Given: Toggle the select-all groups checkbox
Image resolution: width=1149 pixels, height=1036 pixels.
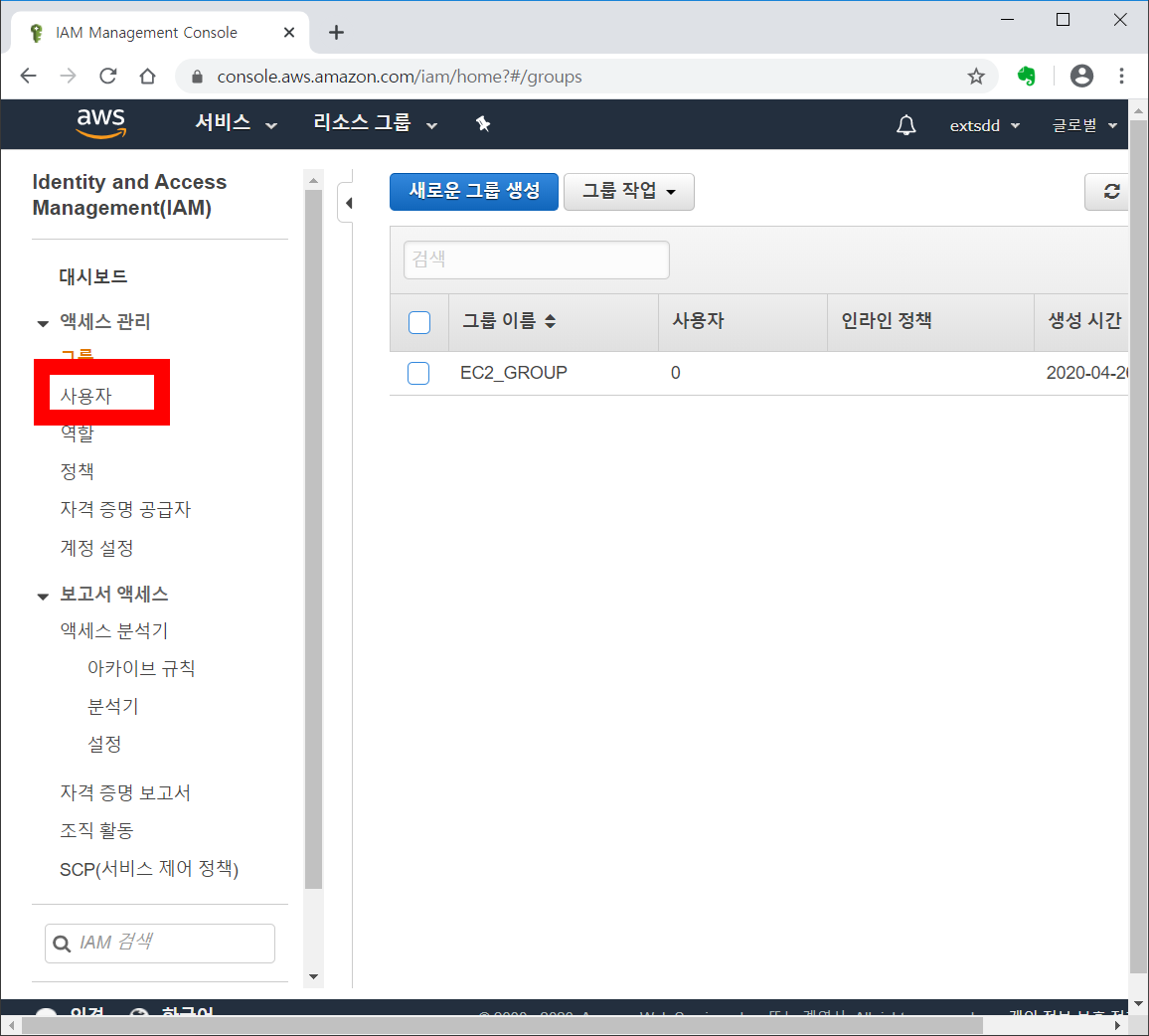Looking at the screenshot, I should [x=419, y=322].
